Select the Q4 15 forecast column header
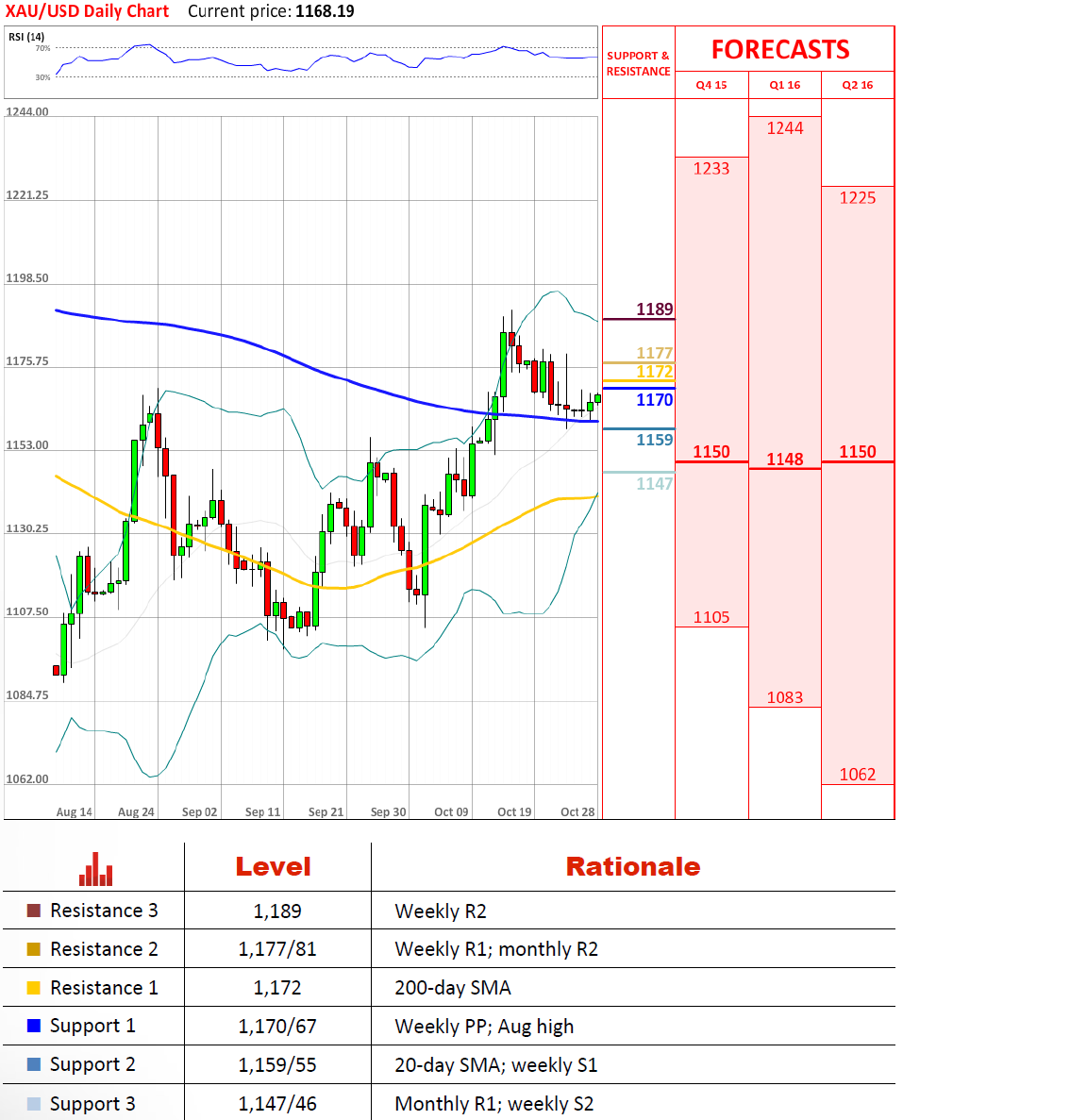 (x=711, y=85)
